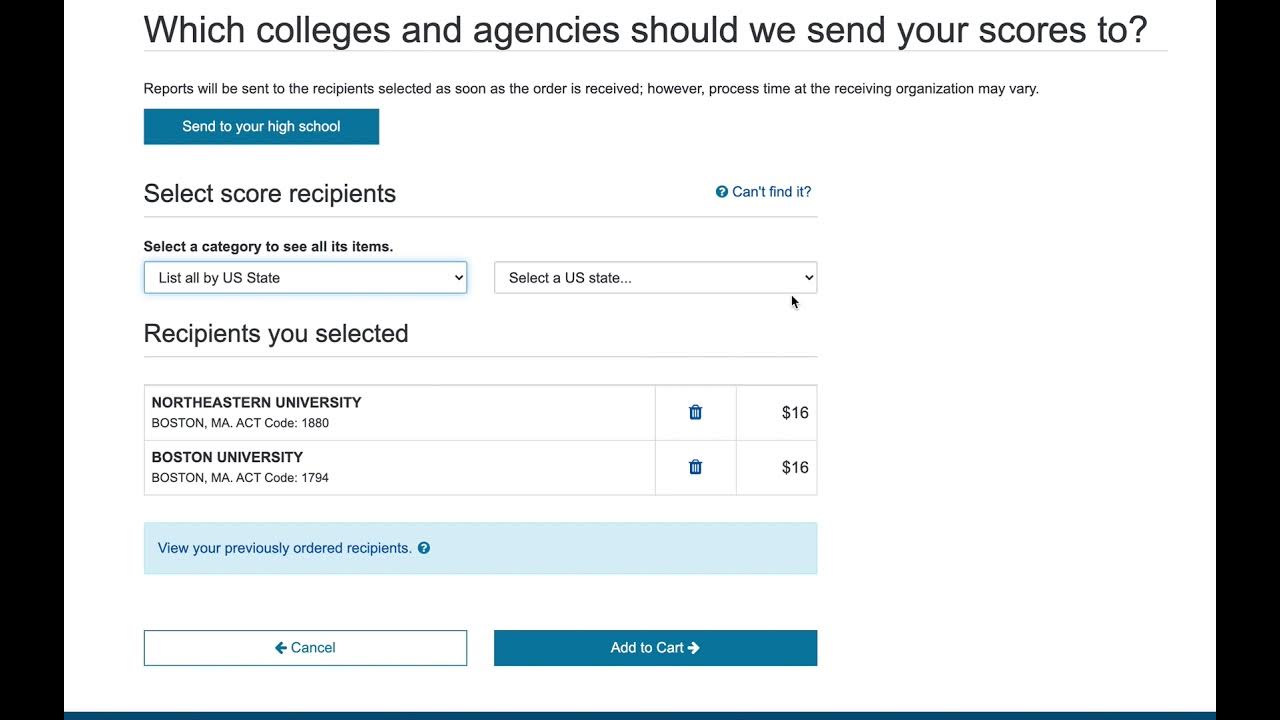Click the question mark icon beside "Can't find it?"

[722, 192]
